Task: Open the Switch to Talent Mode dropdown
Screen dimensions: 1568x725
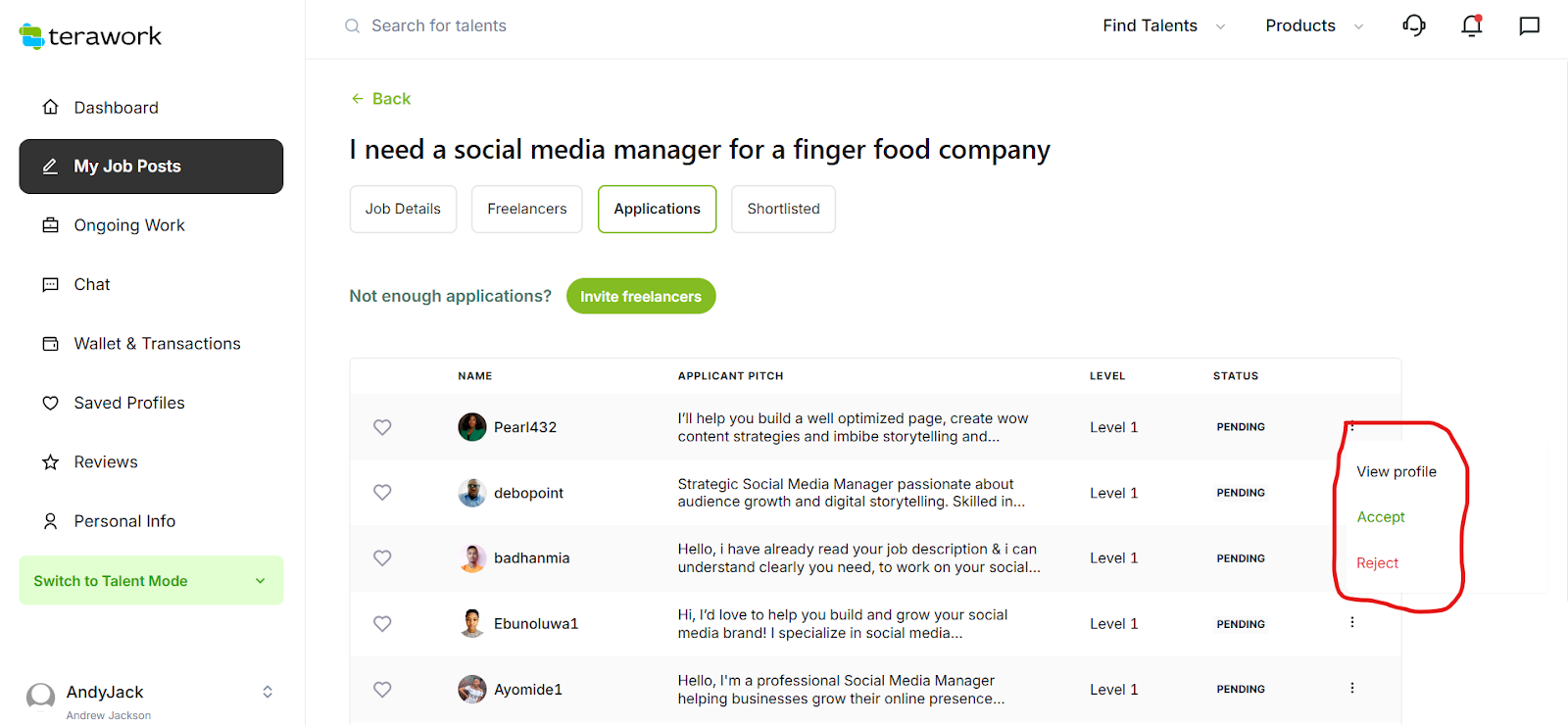Action: (151, 581)
